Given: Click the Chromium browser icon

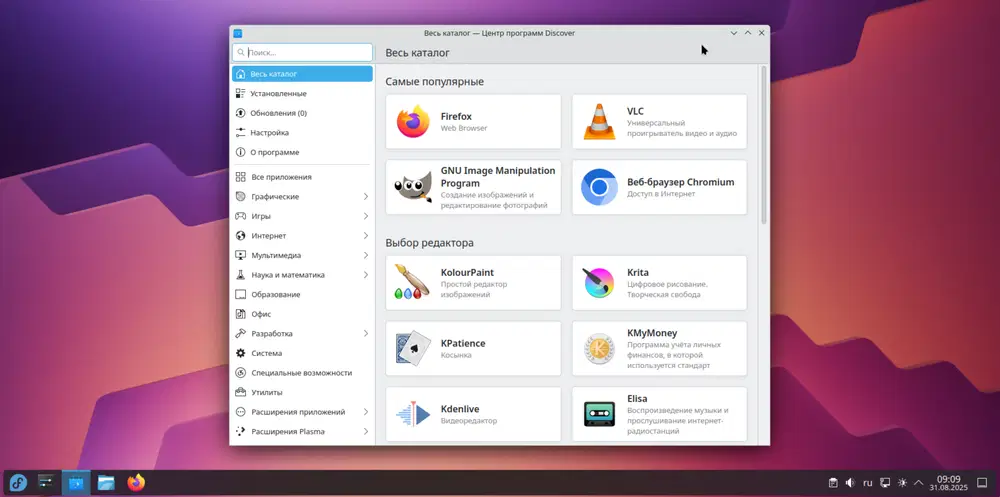Looking at the screenshot, I should click(x=599, y=187).
